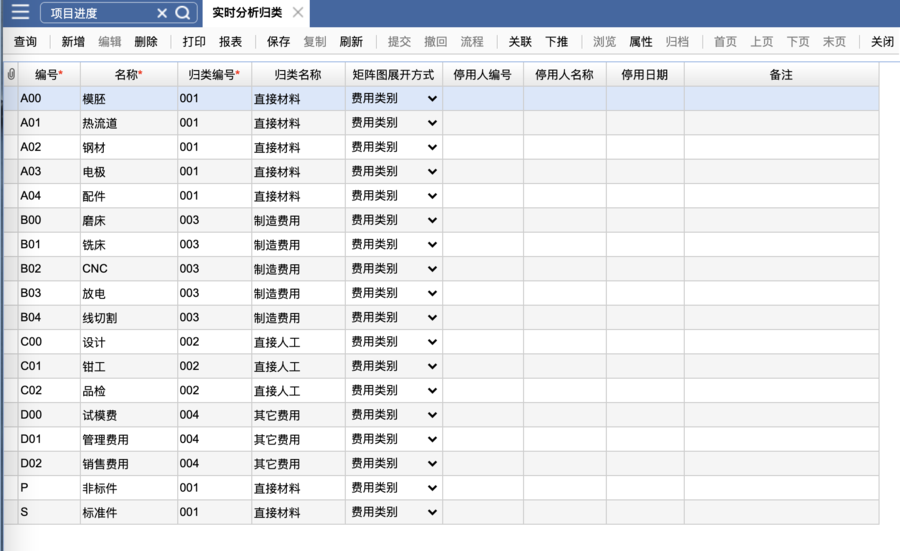Click the 浏览 toolbar item

(x=604, y=41)
